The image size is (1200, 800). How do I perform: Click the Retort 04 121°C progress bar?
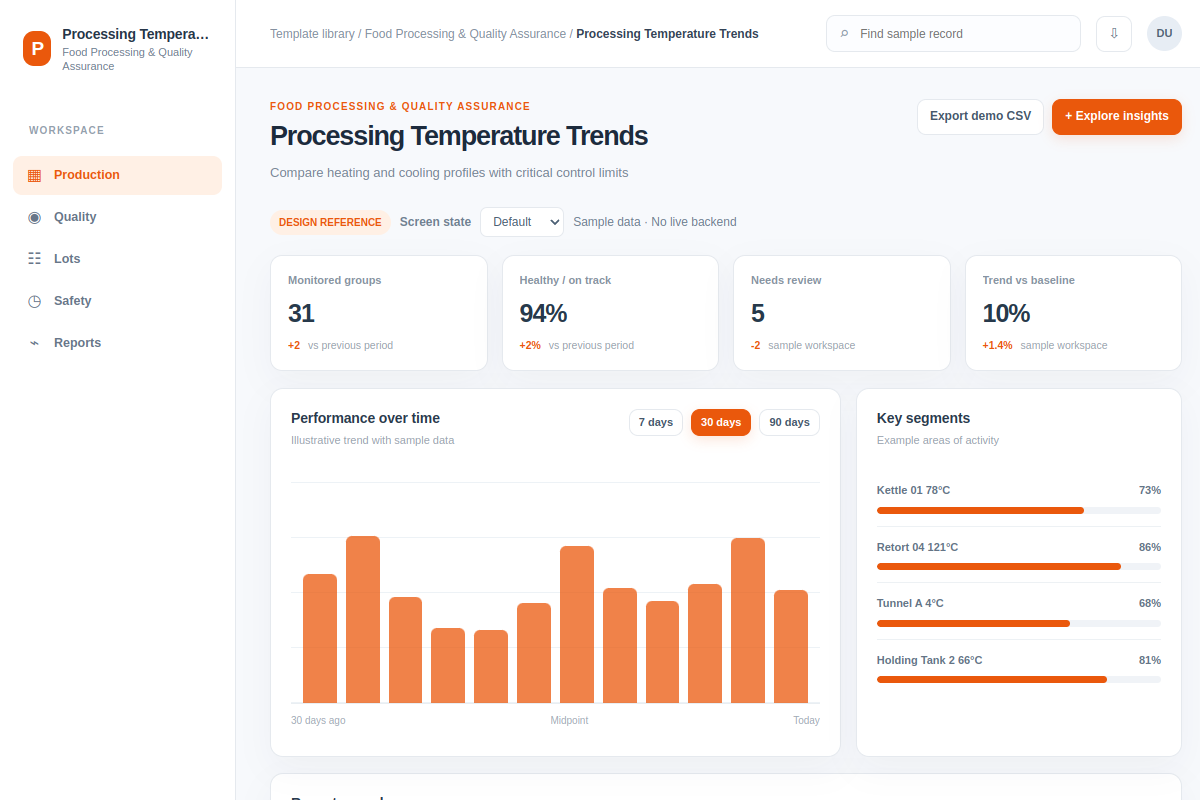point(1019,566)
